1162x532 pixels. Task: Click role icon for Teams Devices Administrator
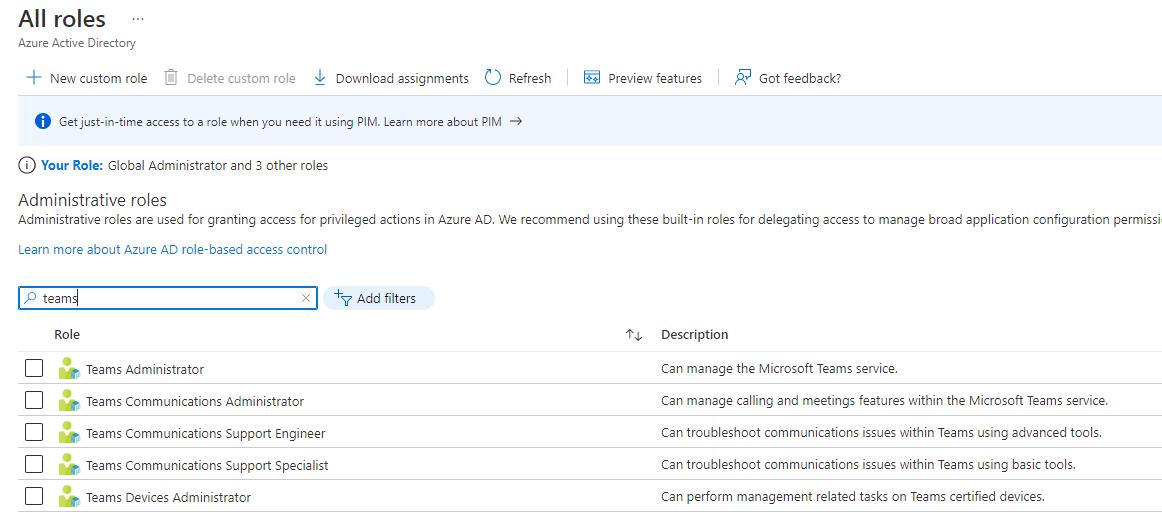pyautogui.click(x=69, y=496)
